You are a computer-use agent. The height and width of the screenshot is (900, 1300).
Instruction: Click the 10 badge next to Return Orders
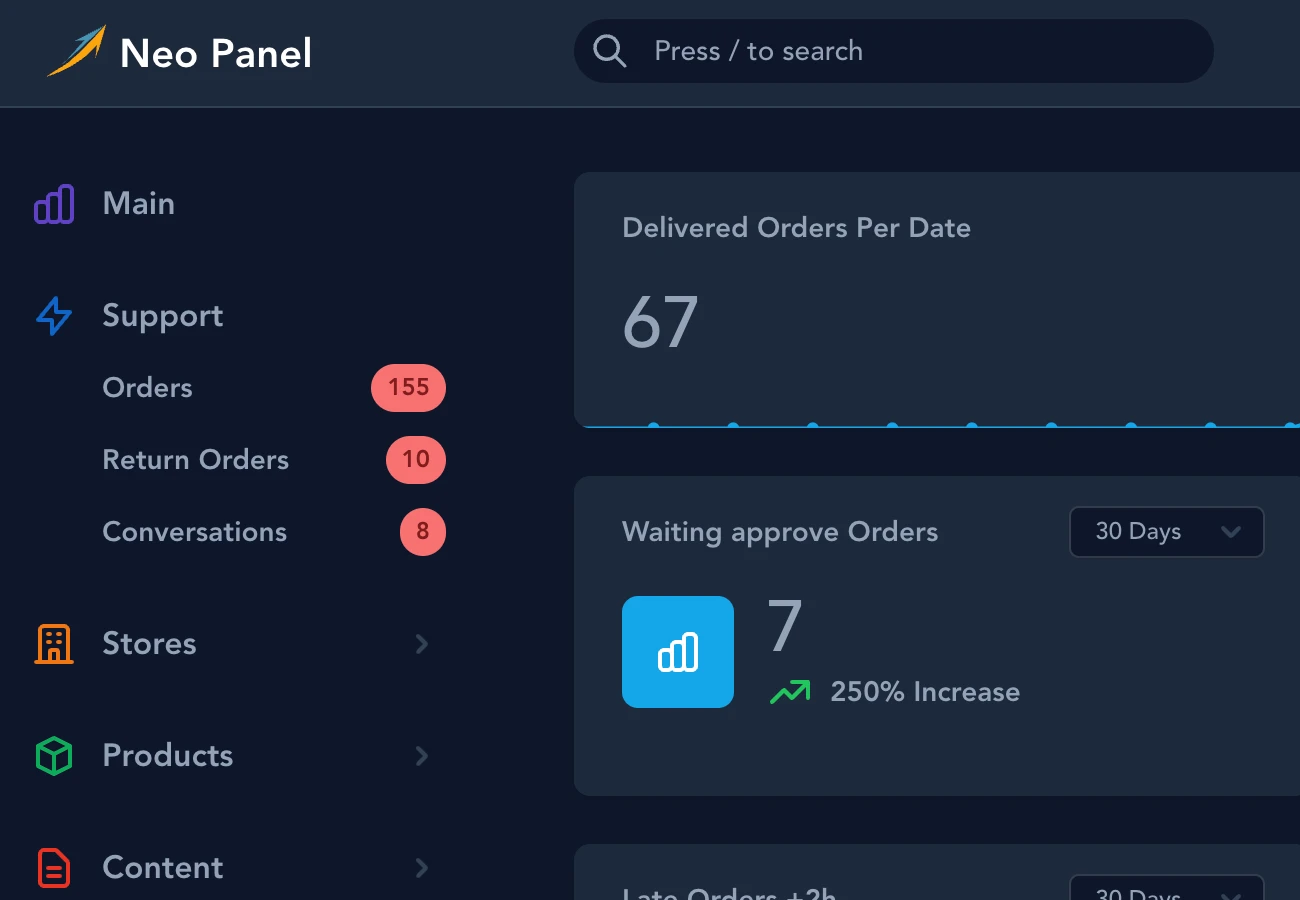coord(416,460)
